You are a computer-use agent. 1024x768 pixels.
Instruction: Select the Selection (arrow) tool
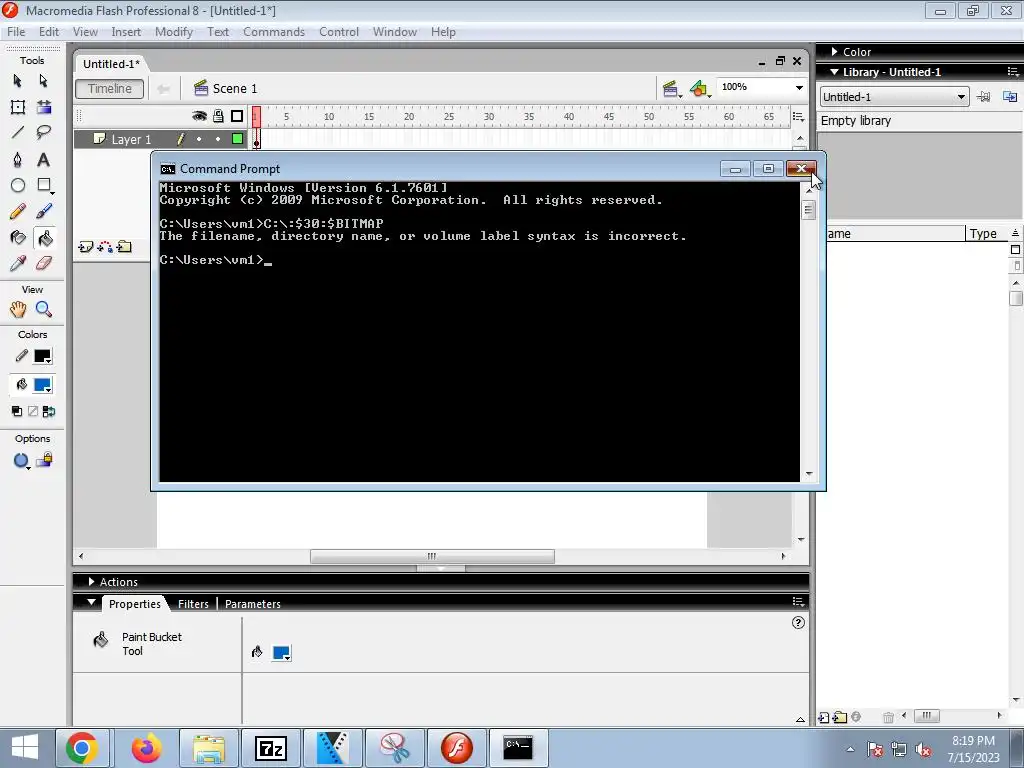pos(18,80)
